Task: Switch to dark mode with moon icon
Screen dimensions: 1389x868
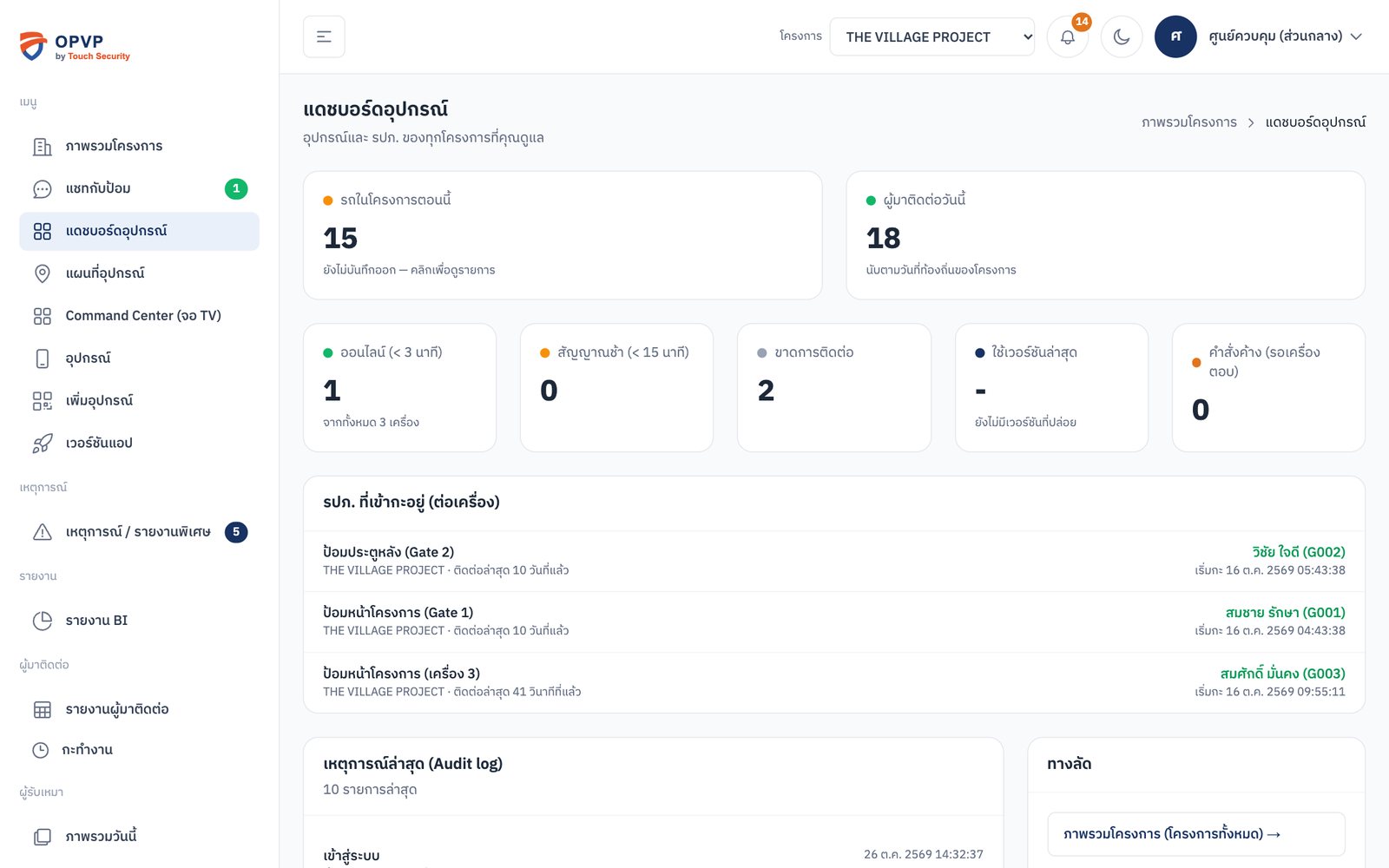Action: (x=1122, y=36)
